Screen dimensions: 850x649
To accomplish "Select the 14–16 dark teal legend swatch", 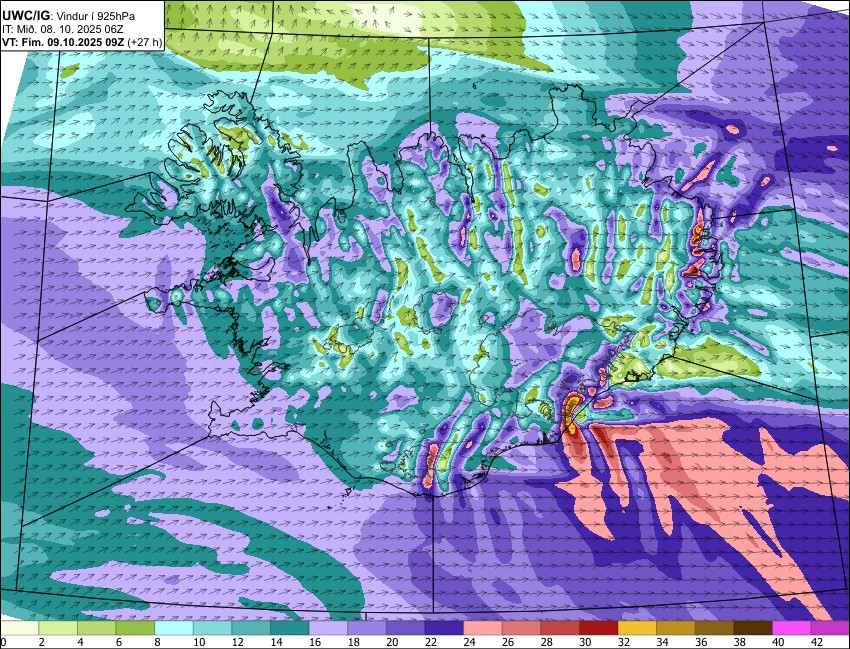I will pos(289,628).
